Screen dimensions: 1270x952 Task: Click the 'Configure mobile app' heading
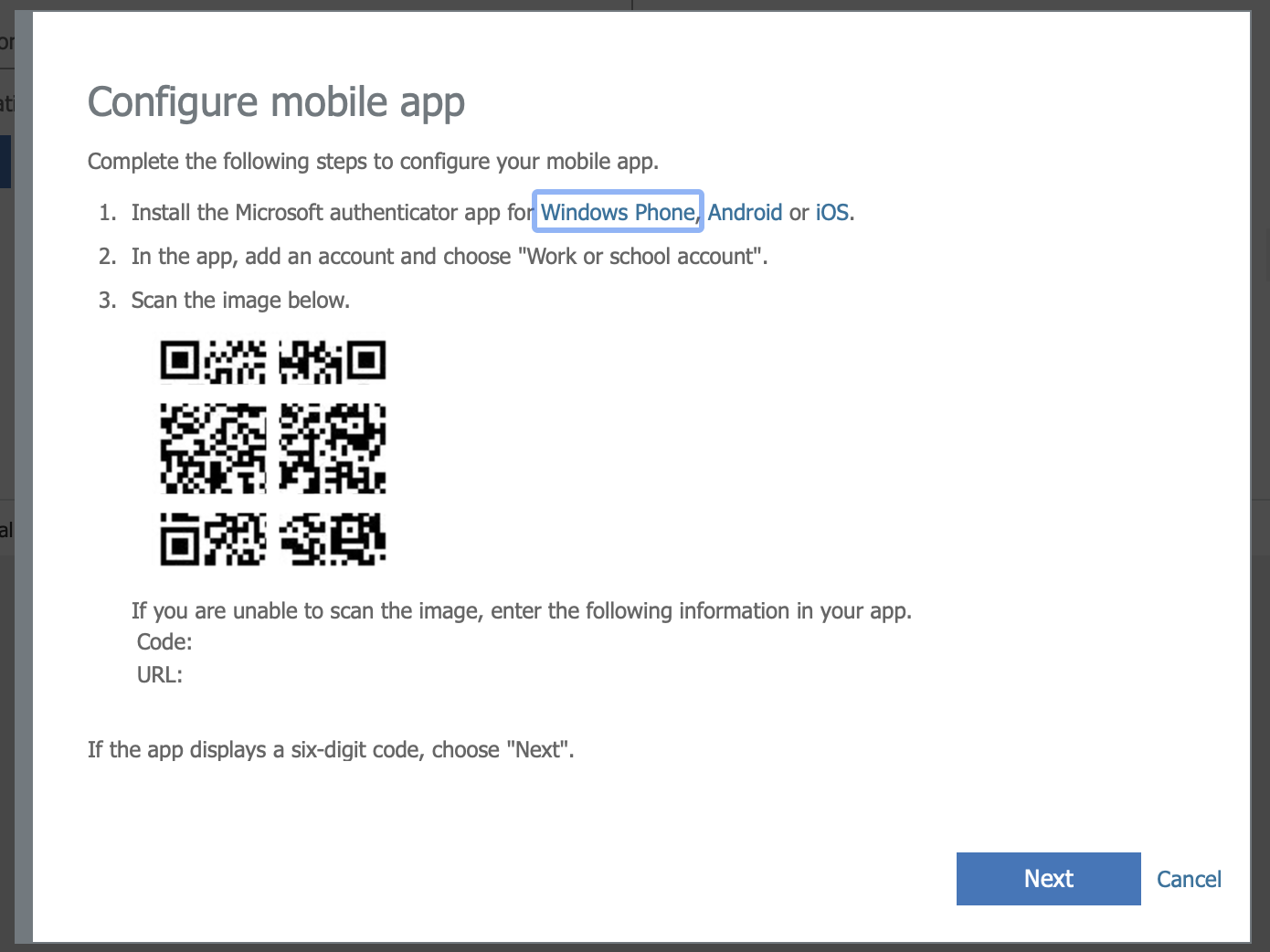pyautogui.click(x=276, y=101)
